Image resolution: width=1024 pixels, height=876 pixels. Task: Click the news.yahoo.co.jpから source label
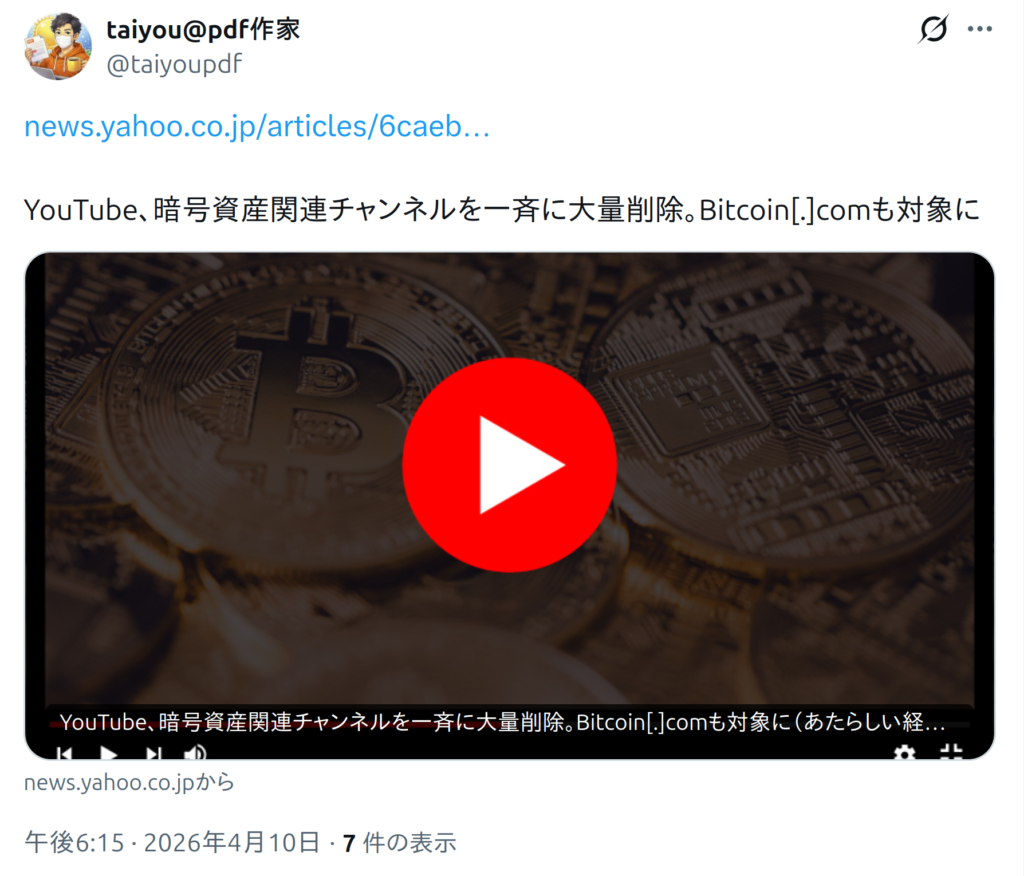pos(129,782)
